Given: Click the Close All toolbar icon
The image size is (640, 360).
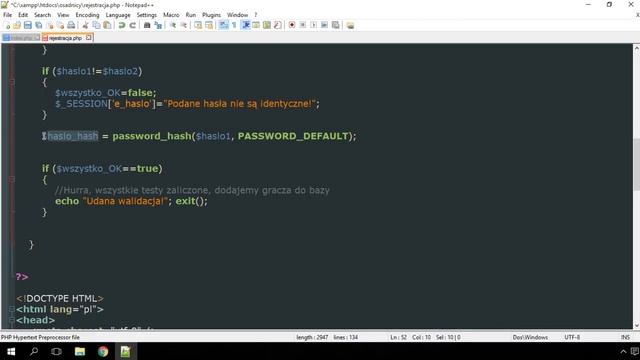Looking at the screenshot, I should coord(60,25).
